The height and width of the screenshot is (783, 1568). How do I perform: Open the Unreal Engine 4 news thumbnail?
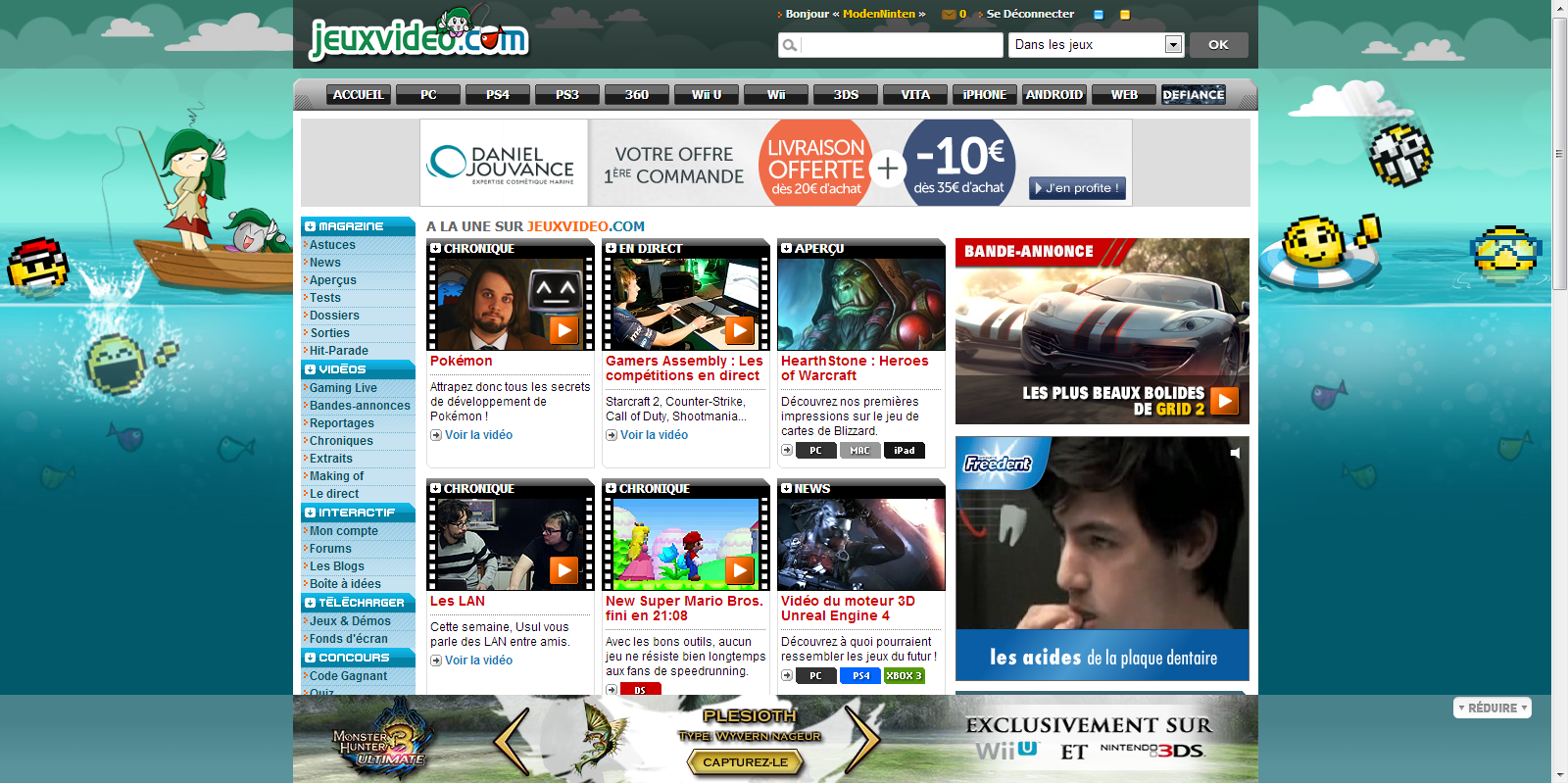(861, 544)
